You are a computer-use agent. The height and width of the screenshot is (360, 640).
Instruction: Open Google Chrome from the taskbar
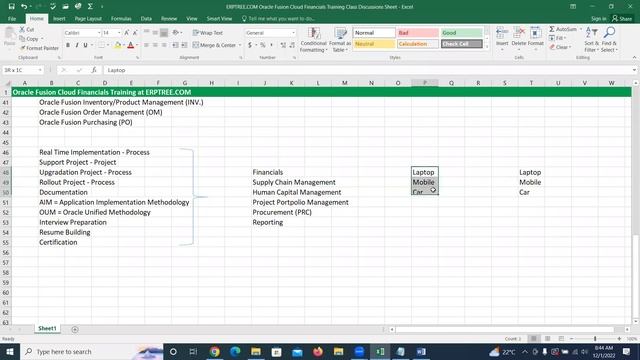click(x=215, y=351)
